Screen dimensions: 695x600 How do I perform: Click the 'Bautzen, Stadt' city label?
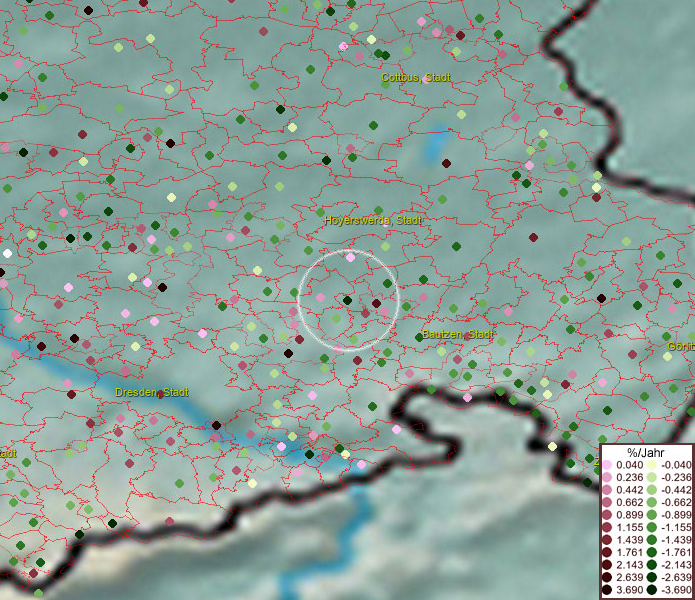tap(457, 334)
